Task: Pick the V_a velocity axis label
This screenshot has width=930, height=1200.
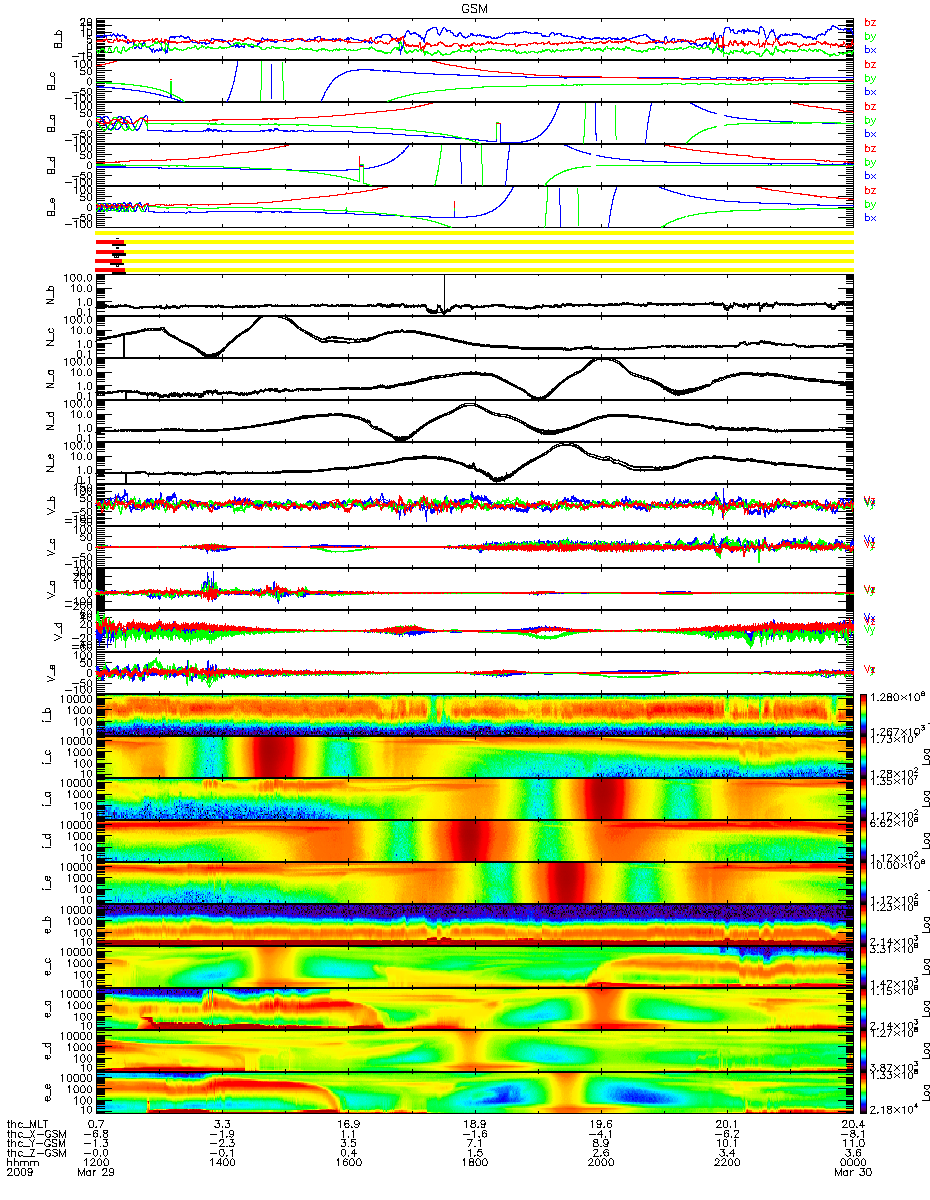Action: click(50, 588)
